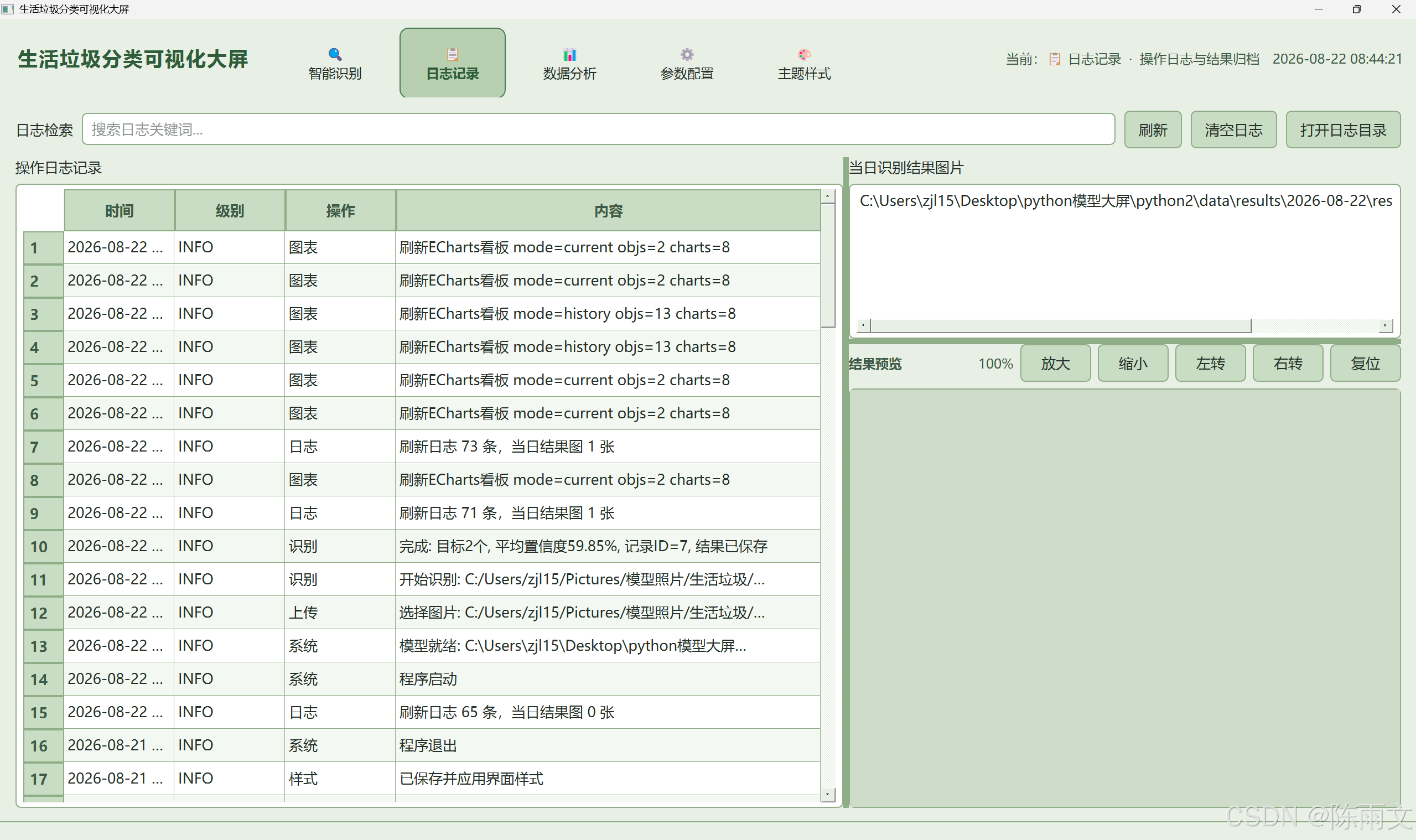Click the log table vertical scrollbar thumb
The image size is (1416, 840).
(x=827, y=266)
